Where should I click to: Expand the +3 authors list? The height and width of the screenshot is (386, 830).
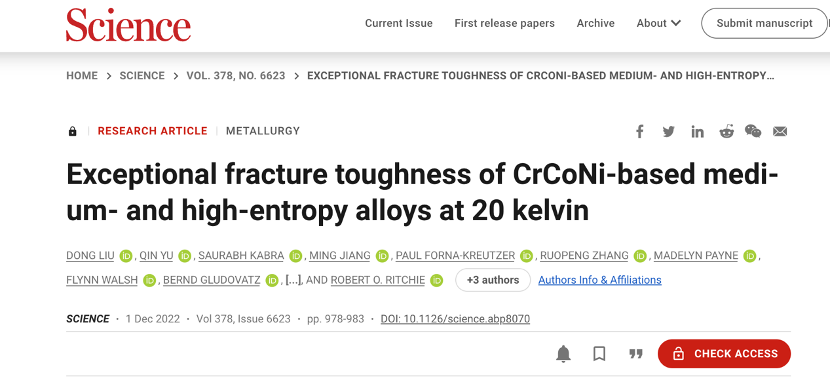point(493,280)
